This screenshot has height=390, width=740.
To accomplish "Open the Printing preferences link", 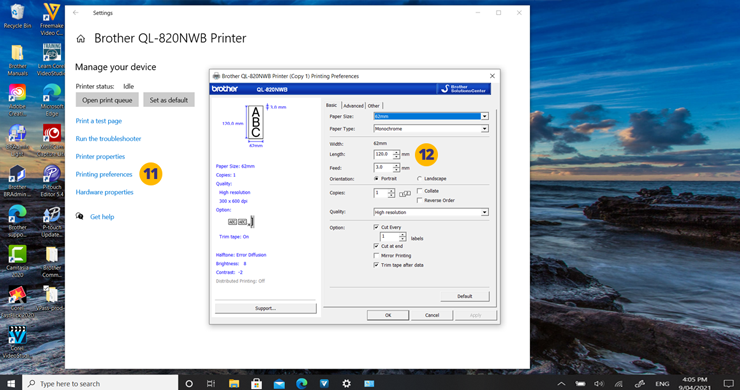I will point(104,174).
